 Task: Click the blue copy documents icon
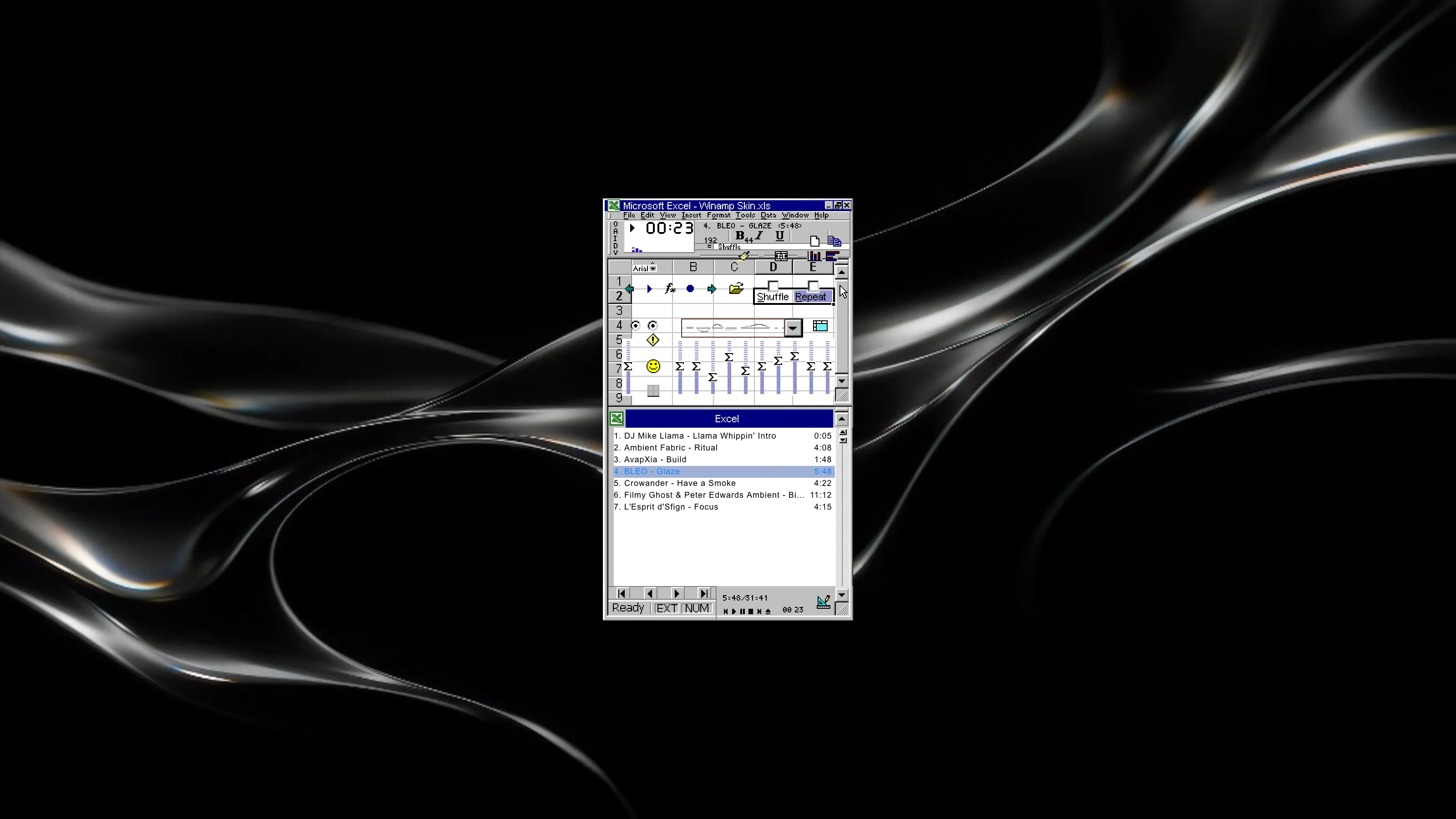coord(835,241)
